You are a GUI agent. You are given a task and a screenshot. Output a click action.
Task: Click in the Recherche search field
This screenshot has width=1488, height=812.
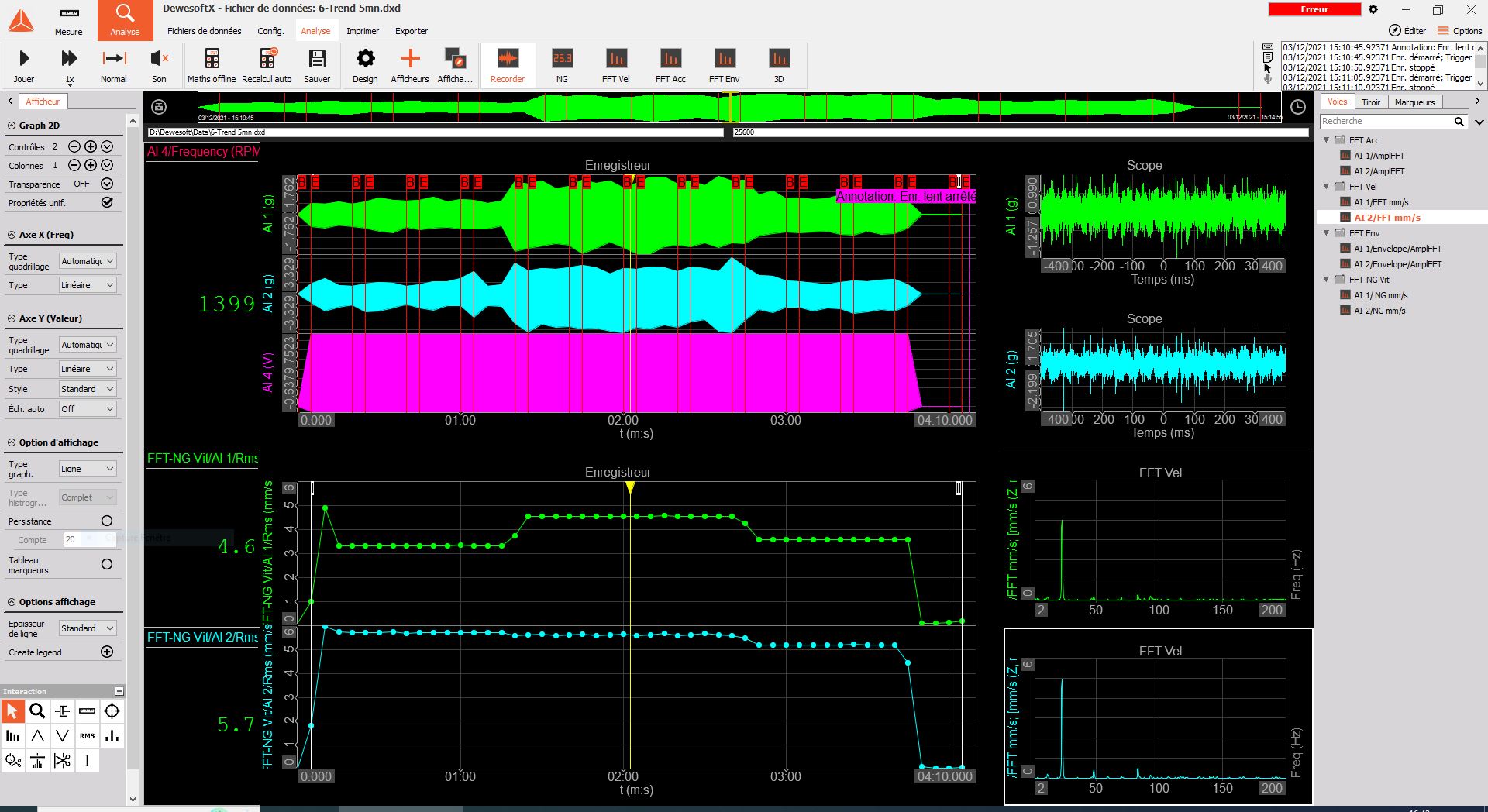coord(1386,122)
